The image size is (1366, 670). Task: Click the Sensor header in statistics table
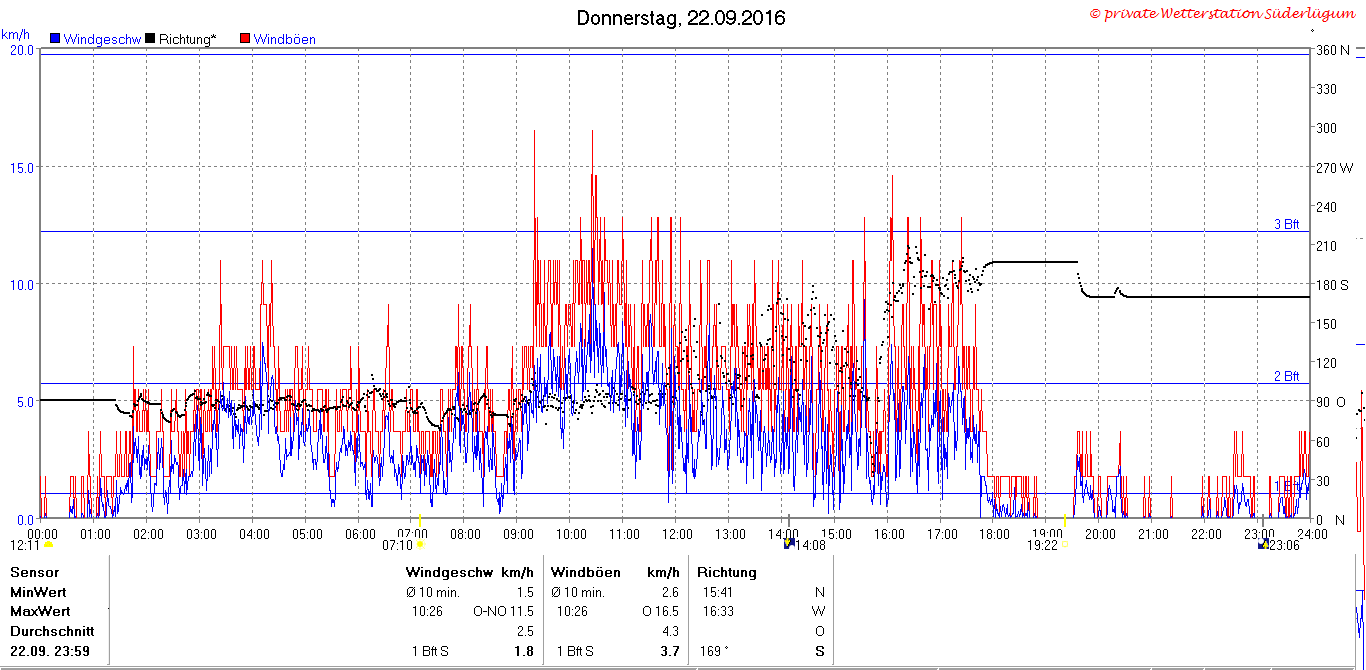[x=35, y=572]
